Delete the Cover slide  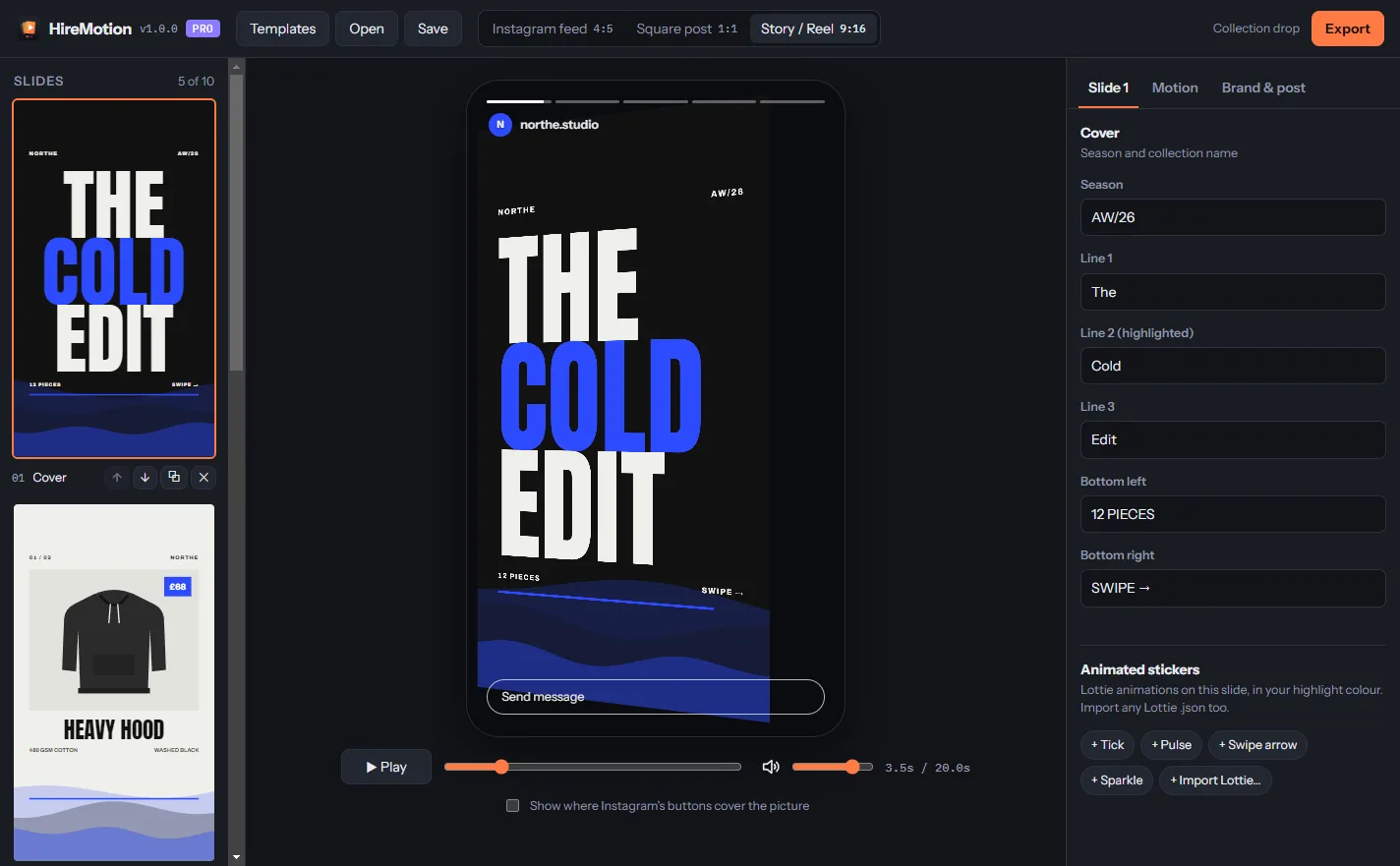pos(204,478)
